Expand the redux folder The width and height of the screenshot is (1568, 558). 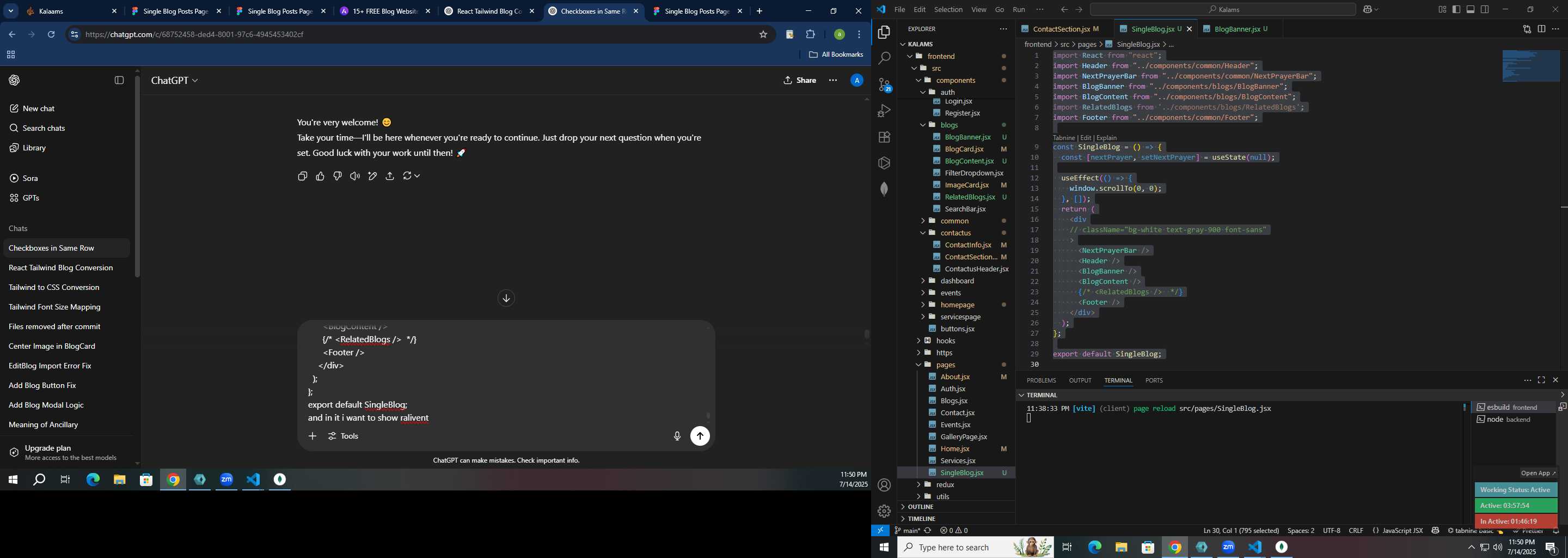click(x=945, y=485)
